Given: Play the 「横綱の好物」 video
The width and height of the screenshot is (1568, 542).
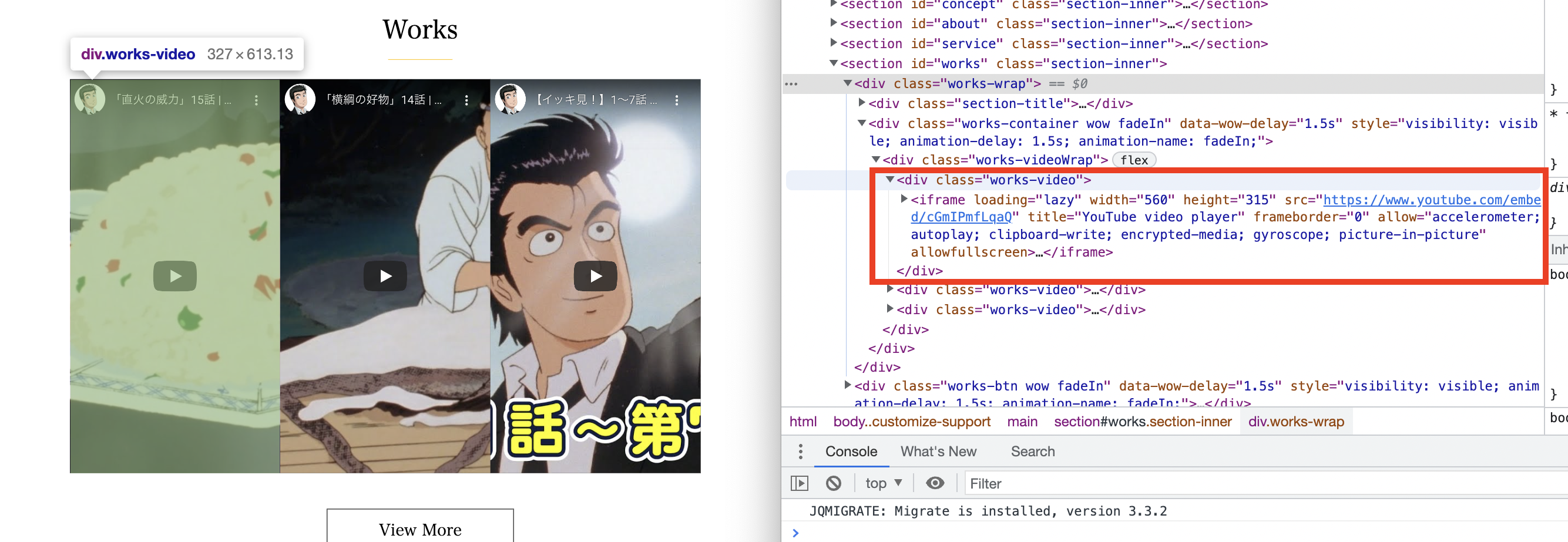Looking at the screenshot, I should coord(385,275).
